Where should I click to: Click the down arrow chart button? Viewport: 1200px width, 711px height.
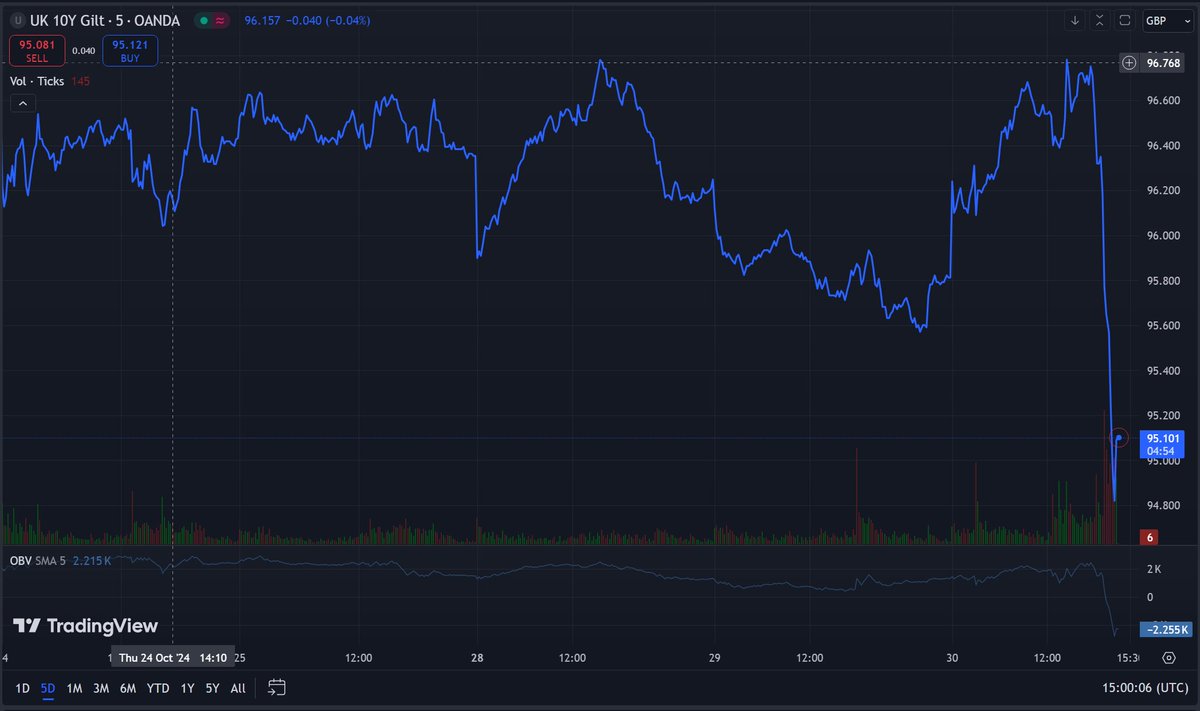point(1075,20)
